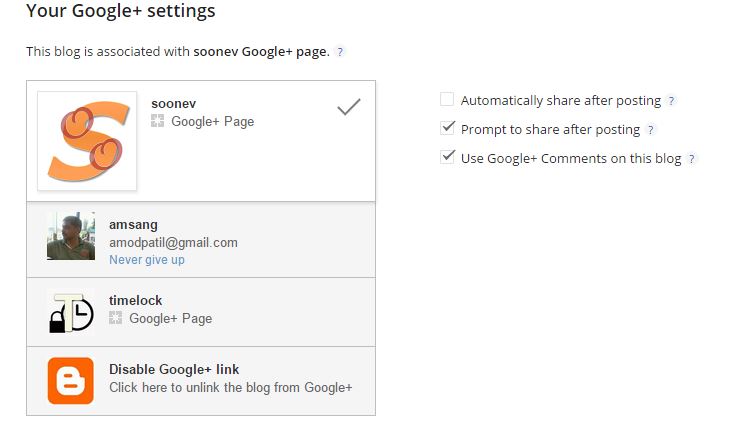Click the unlink blog from Google+ text
750x432 pixels.
pos(231,388)
